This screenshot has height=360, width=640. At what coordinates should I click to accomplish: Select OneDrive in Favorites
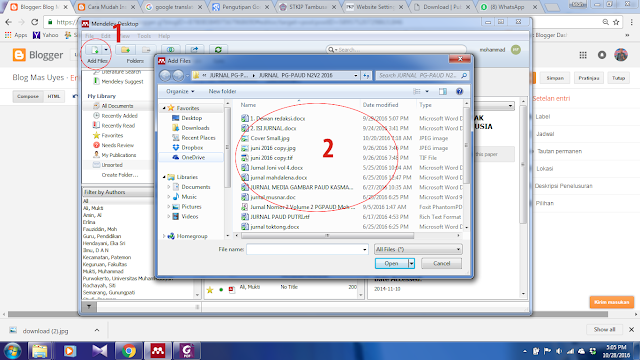193,157
